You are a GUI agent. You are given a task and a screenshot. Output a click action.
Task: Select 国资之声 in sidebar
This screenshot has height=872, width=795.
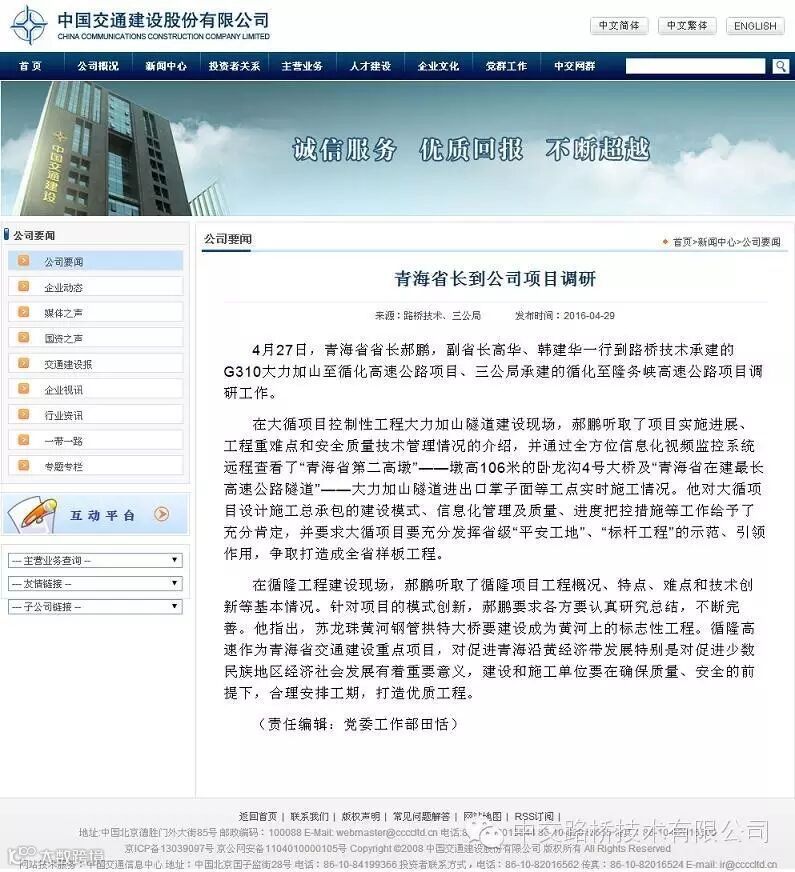click(x=95, y=338)
